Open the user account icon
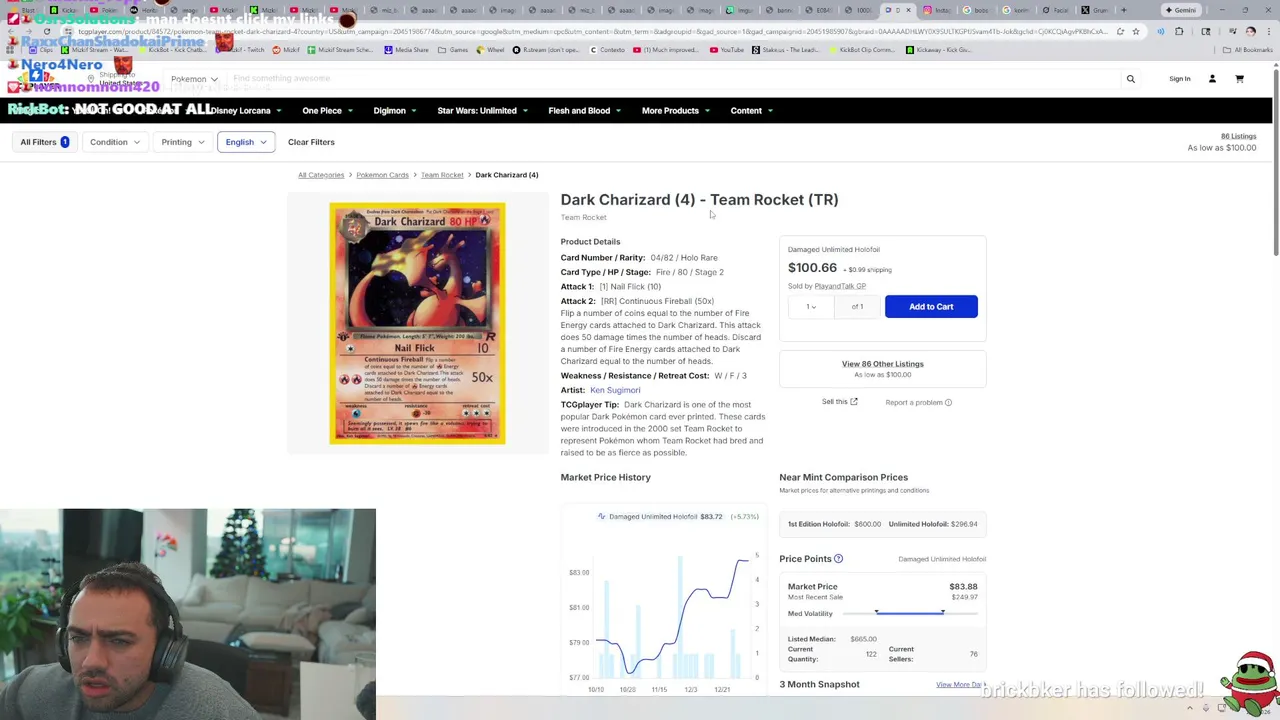This screenshot has width=1280, height=720. click(1212, 79)
